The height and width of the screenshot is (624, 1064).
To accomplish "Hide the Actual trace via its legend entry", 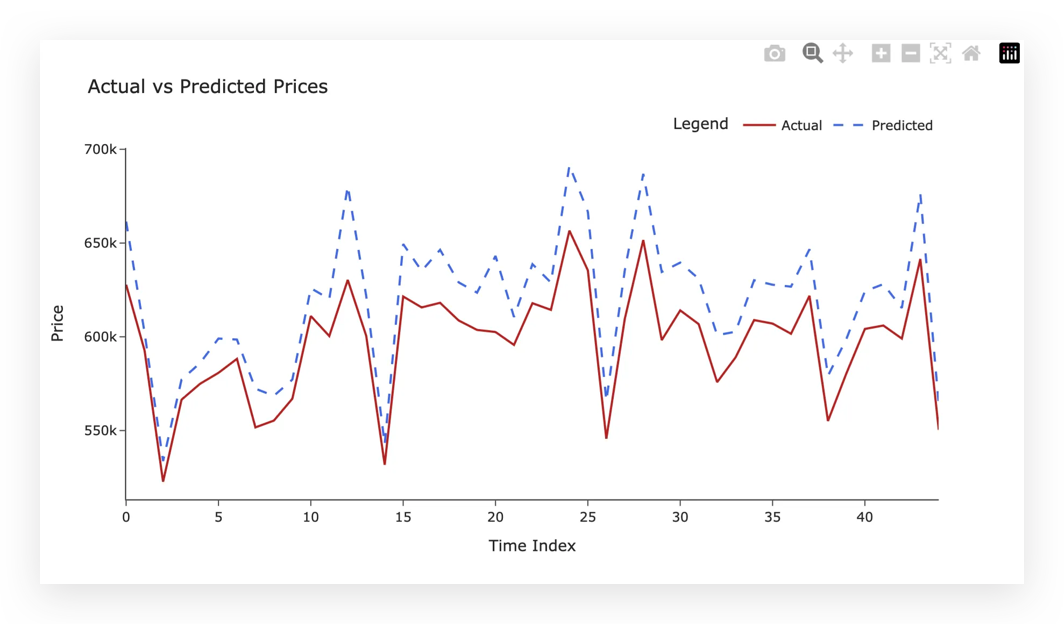I will pos(801,125).
